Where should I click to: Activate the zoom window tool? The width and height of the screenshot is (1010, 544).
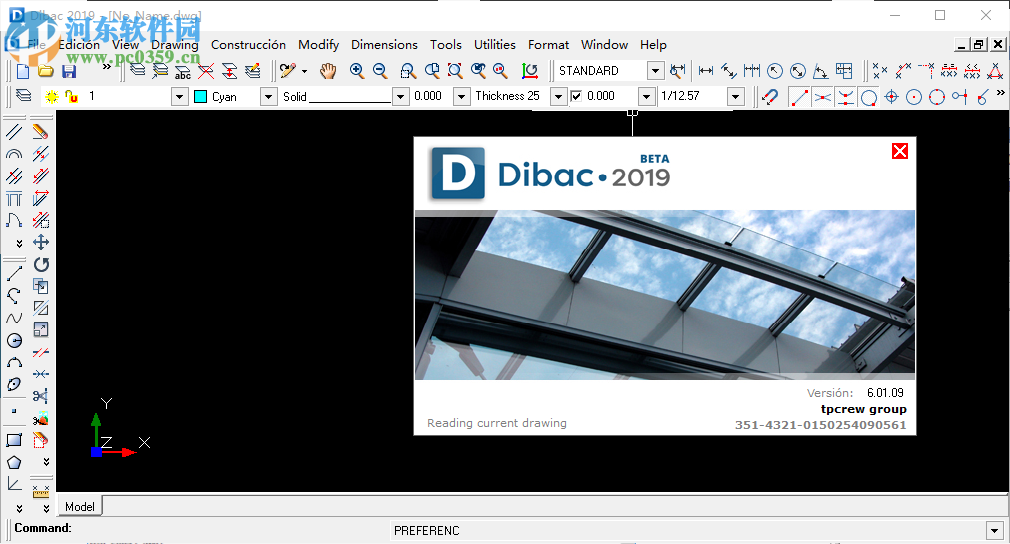click(408, 71)
